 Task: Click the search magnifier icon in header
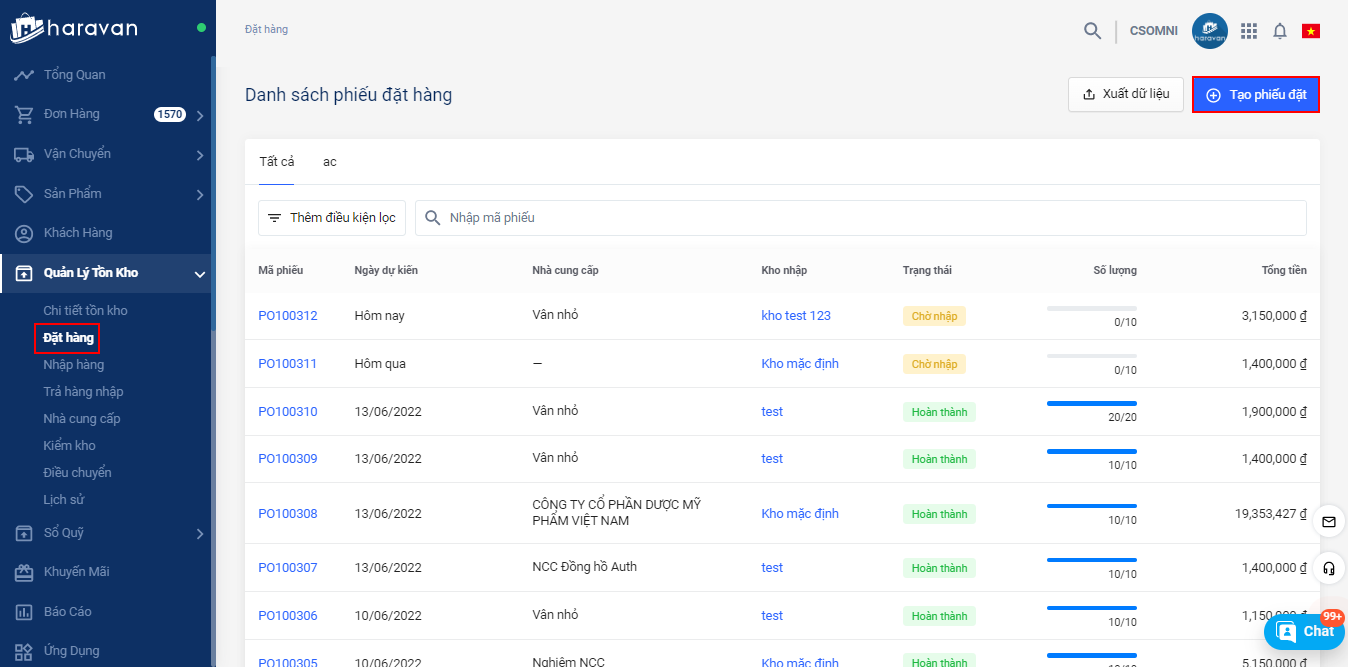1092,31
